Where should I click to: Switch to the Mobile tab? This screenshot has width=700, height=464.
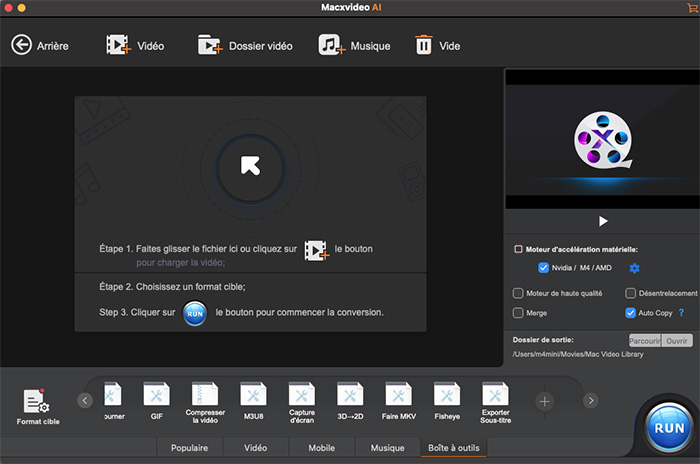coord(321,447)
